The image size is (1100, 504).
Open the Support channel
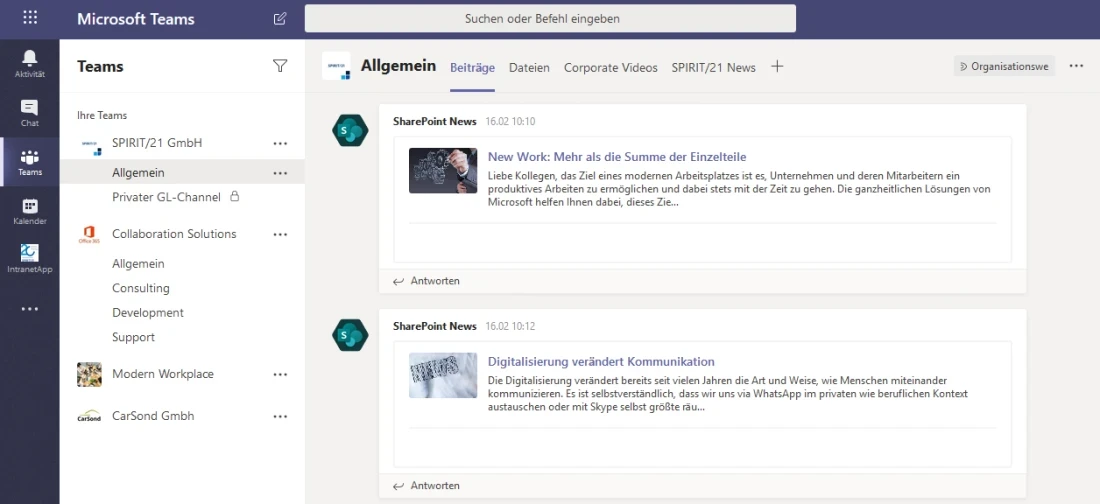click(133, 337)
